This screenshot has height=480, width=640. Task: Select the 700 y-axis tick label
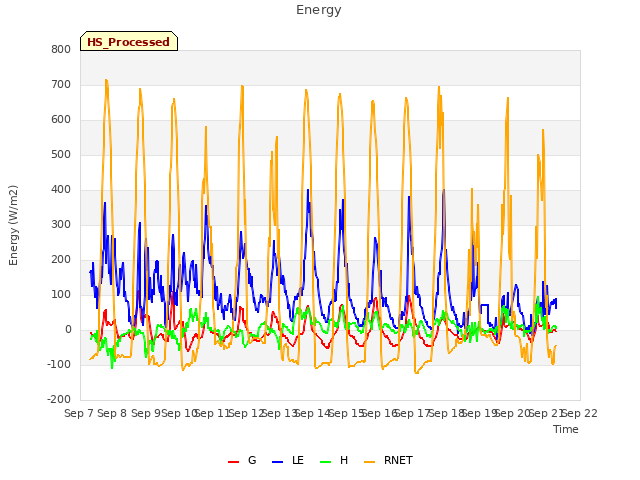(61, 84)
